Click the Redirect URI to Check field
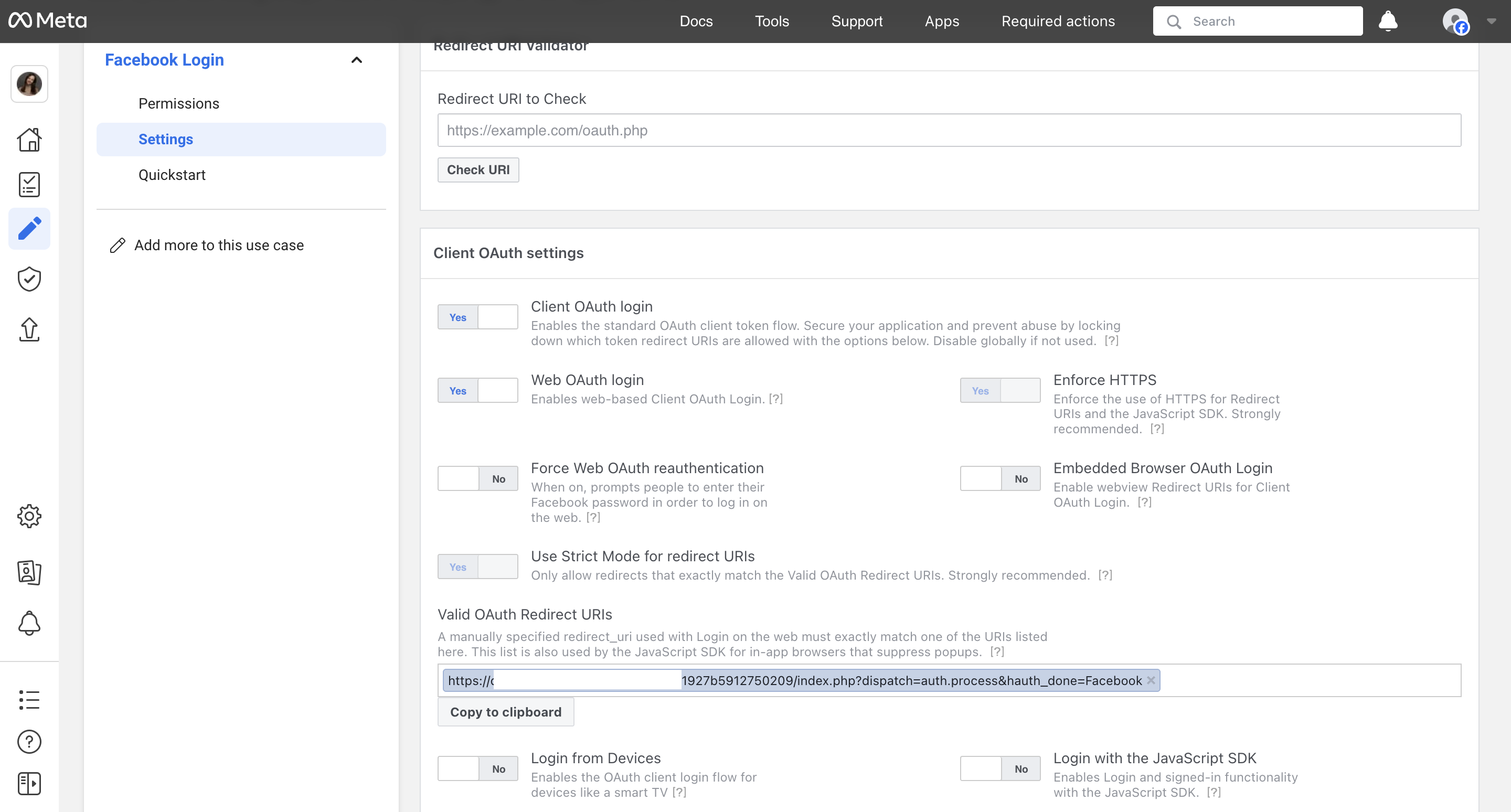The image size is (1511, 812). [949, 130]
